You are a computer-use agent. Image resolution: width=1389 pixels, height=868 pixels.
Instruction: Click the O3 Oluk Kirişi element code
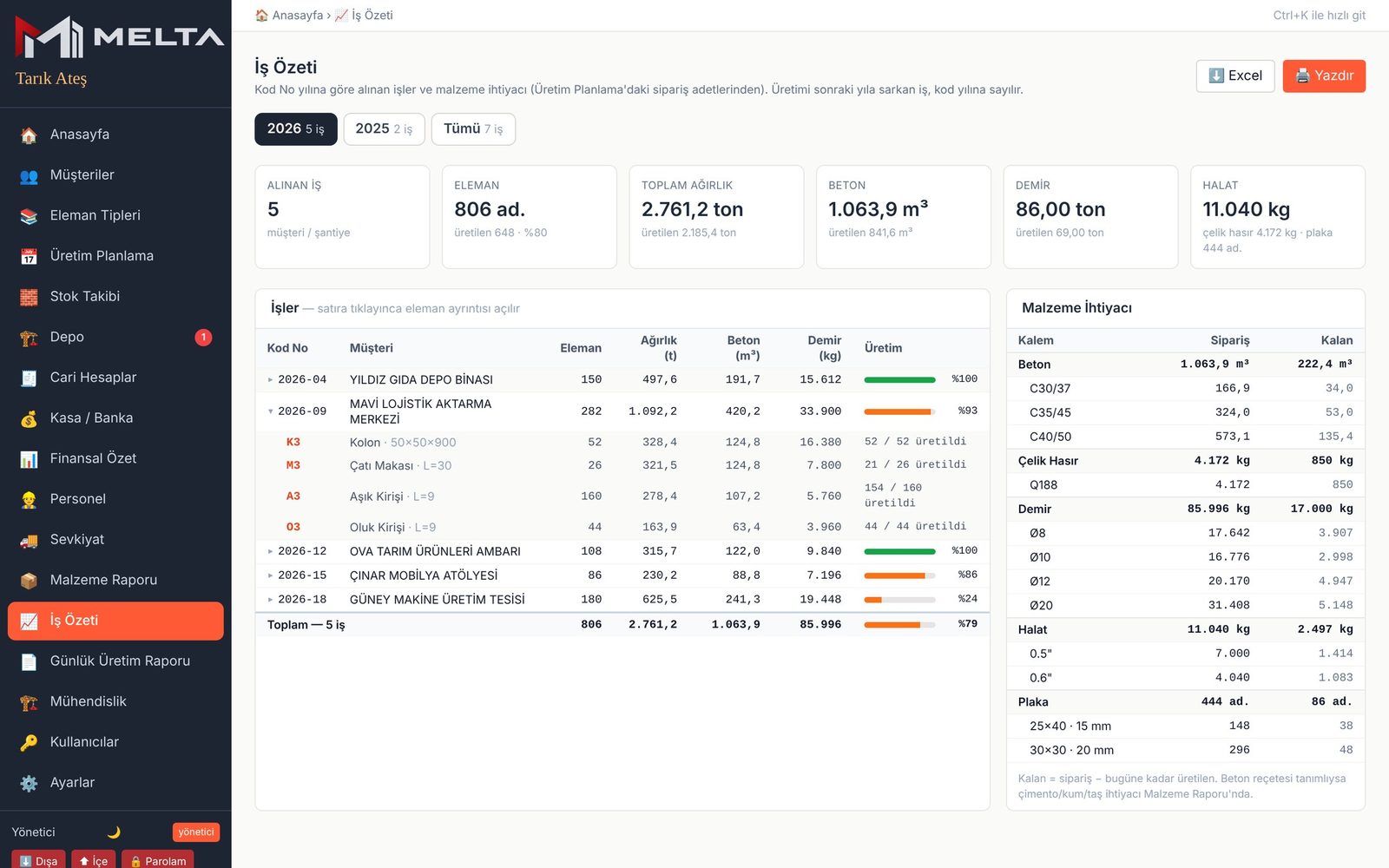tap(293, 528)
